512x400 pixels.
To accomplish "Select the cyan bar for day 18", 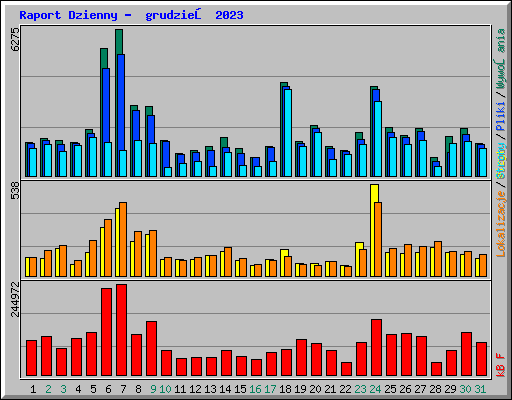I will pyautogui.click(x=288, y=133).
